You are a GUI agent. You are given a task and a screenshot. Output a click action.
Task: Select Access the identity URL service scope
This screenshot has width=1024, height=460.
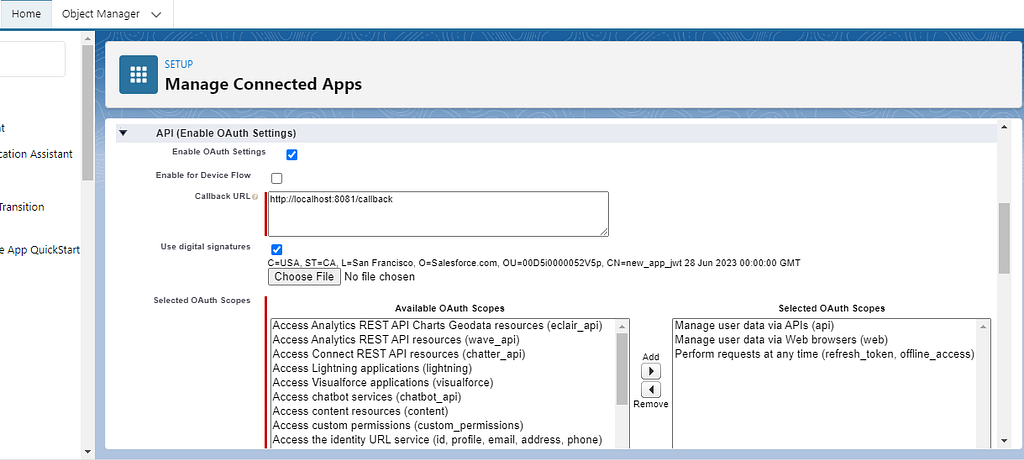[x=437, y=440]
